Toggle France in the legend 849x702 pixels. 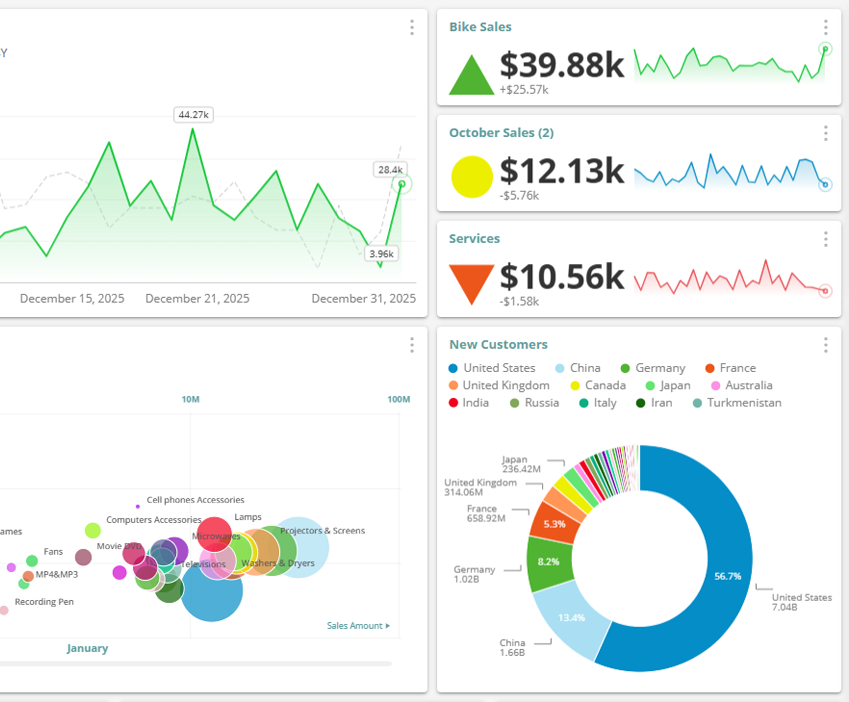[x=730, y=368]
